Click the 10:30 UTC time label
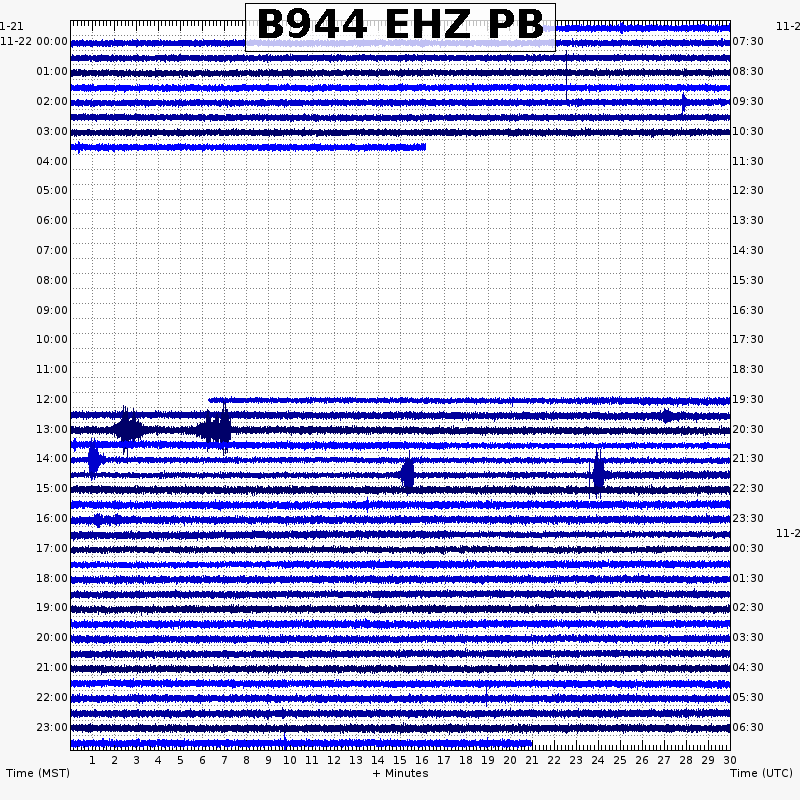Viewport: 800px width, 800px height. [x=748, y=132]
